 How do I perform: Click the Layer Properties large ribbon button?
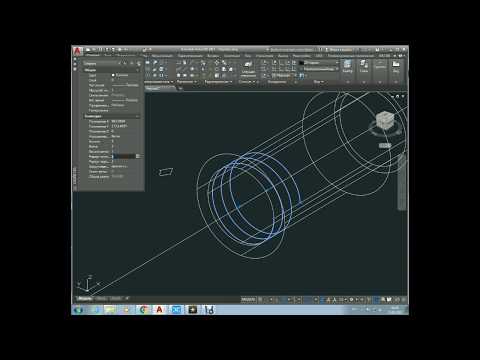click(x=248, y=68)
